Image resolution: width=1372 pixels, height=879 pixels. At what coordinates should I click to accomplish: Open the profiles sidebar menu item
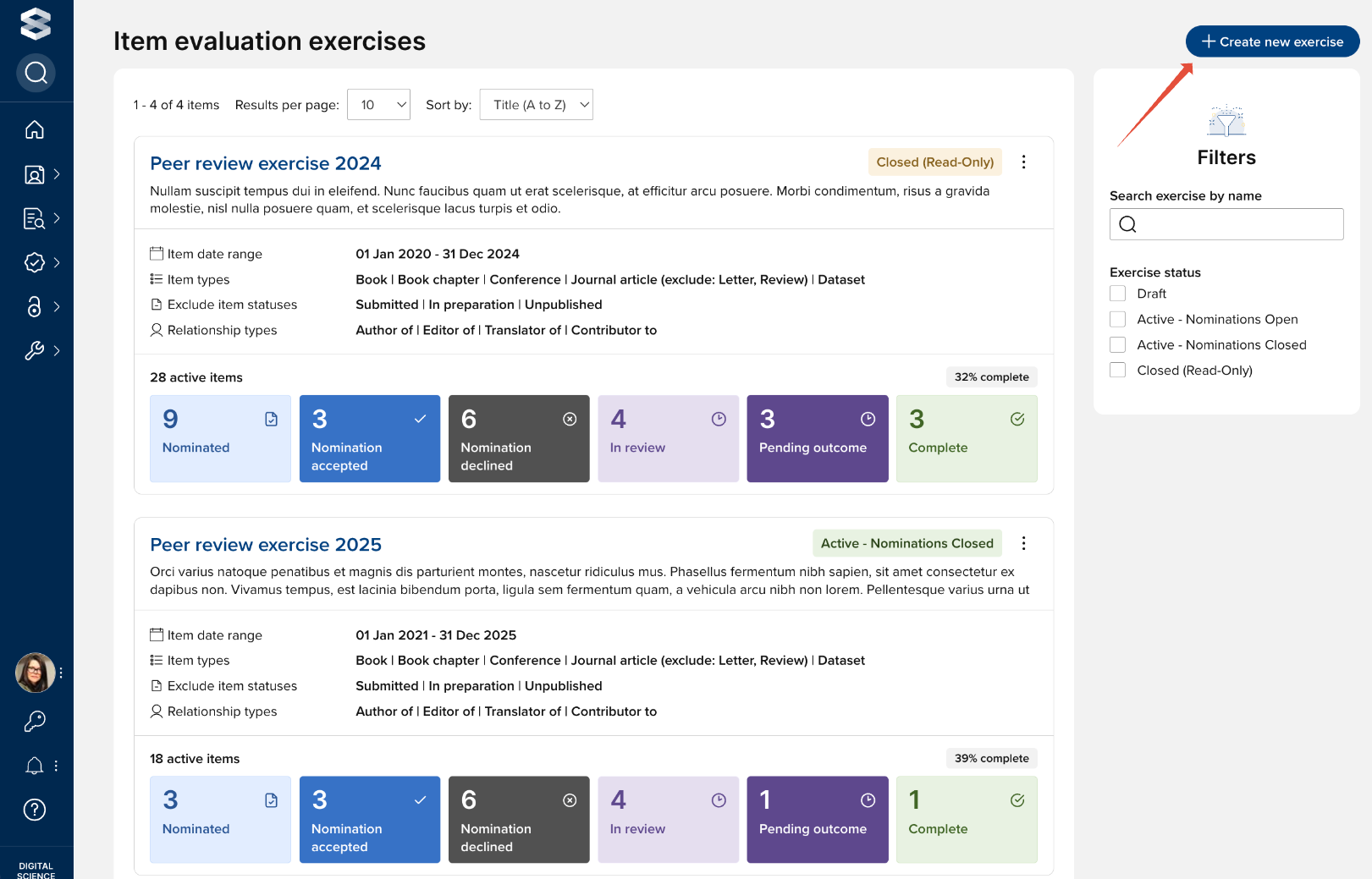tap(35, 174)
